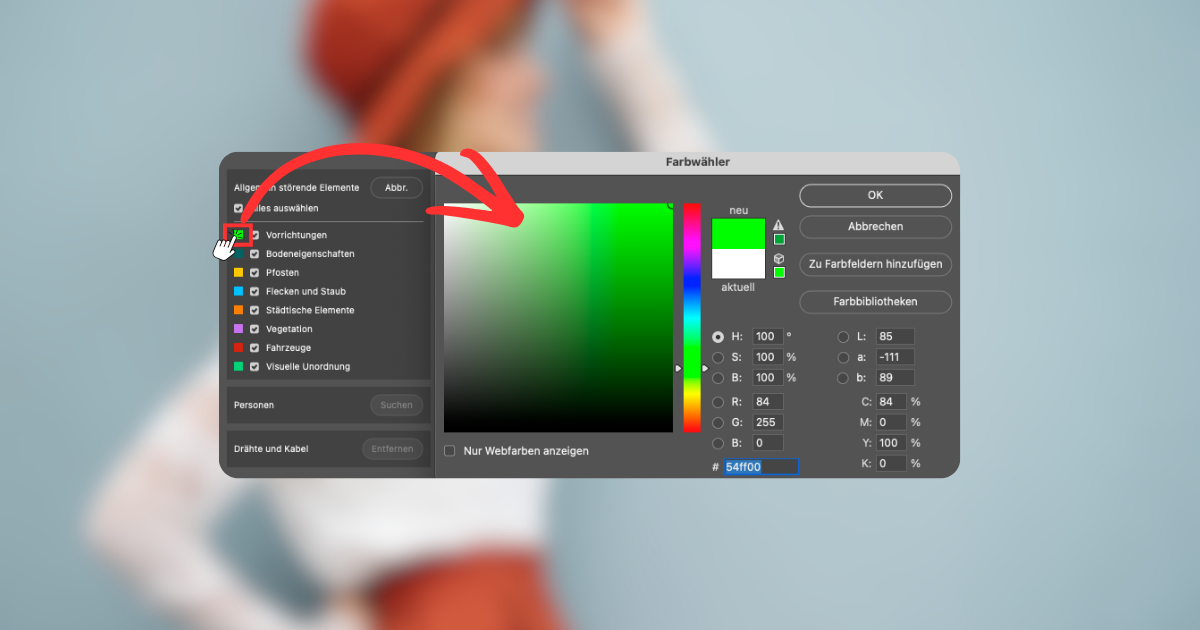Image resolution: width=1200 pixels, height=630 pixels.
Task: Click the new green color preview
Action: click(738, 234)
